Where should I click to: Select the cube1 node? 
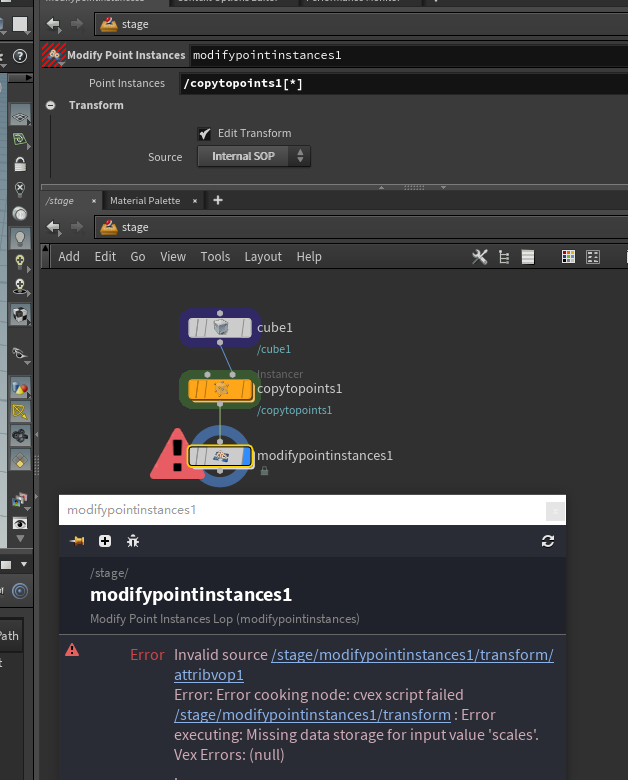point(220,328)
